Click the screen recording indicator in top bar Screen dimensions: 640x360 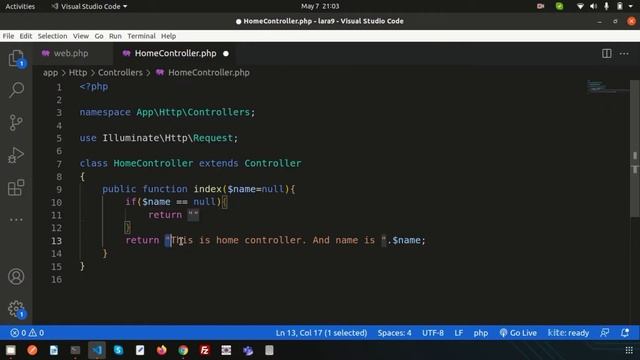pos(540,6)
